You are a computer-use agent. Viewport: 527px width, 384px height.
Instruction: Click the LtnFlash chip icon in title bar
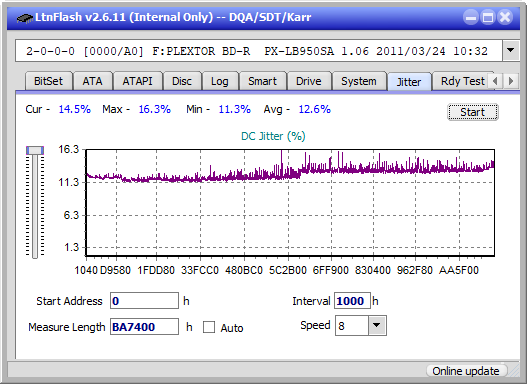click(25, 17)
